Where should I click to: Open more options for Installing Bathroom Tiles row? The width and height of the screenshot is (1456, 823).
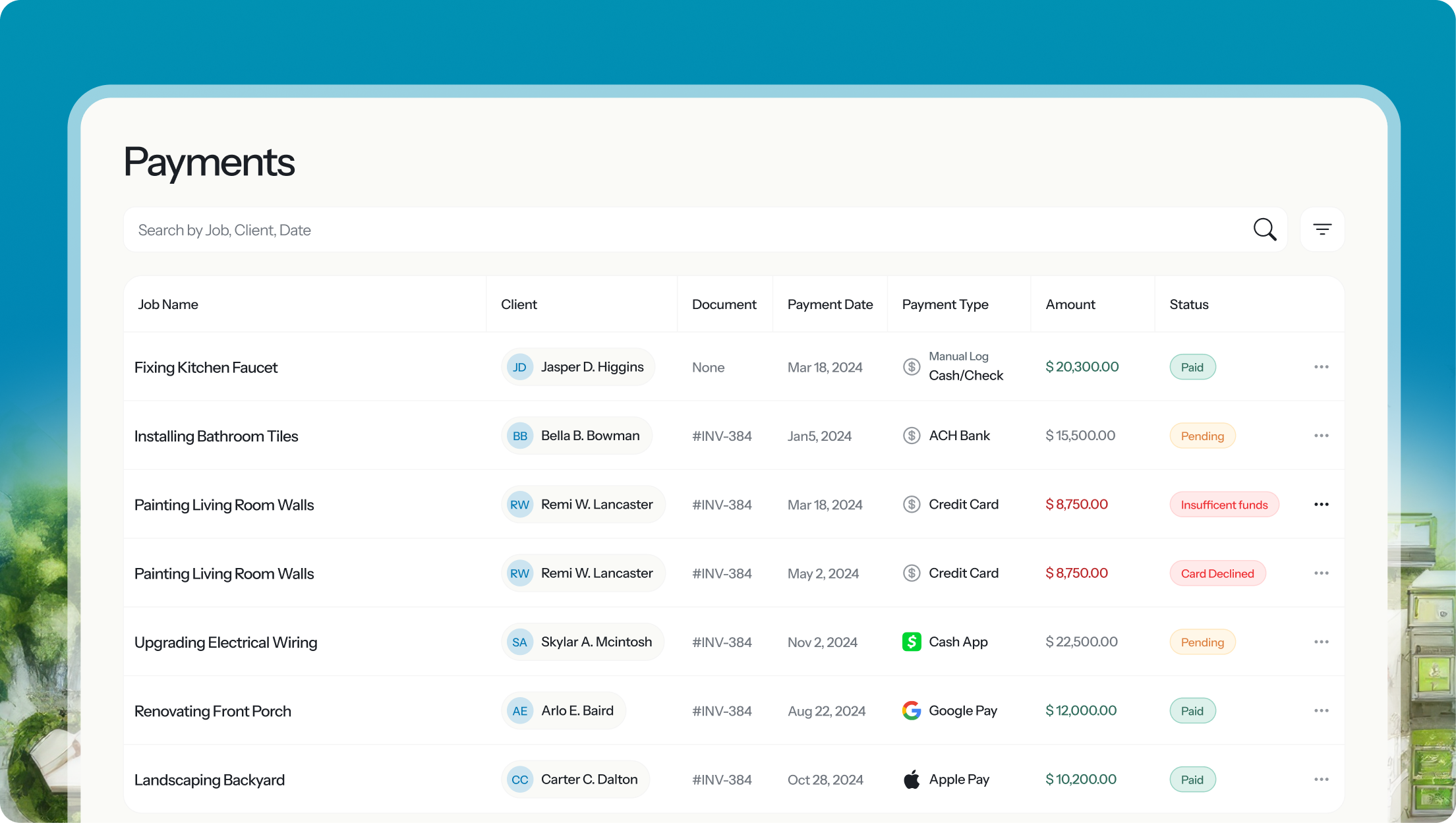pos(1321,436)
